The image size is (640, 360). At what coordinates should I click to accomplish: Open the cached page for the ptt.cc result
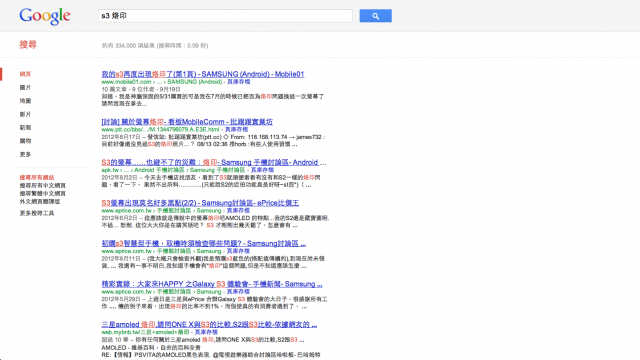coord(236,129)
